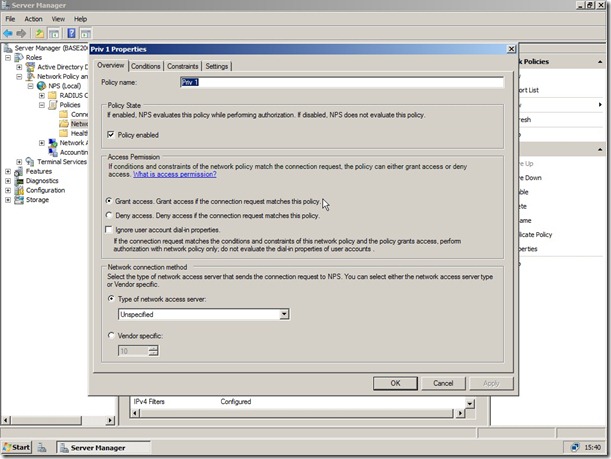Click the Policy name input field
Image resolution: width=611 pixels, height=459 pixels.
pos(342,82)
